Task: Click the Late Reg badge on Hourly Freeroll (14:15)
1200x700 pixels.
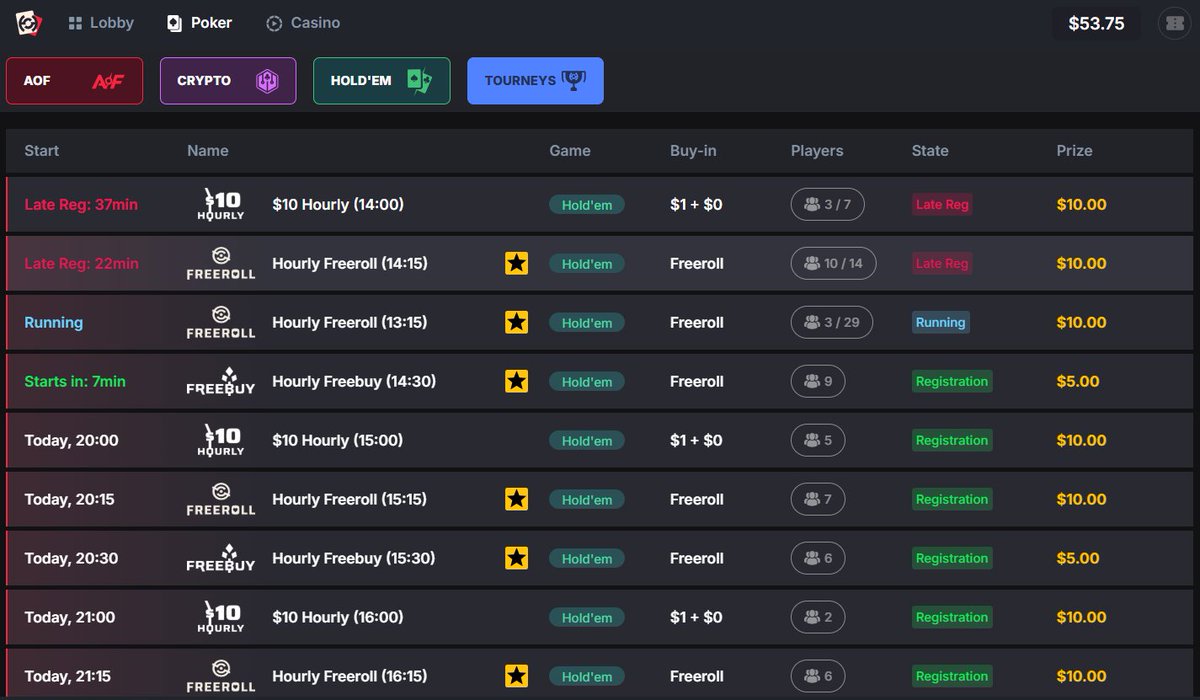Action: pyautogui.click(x=942, y=264)
